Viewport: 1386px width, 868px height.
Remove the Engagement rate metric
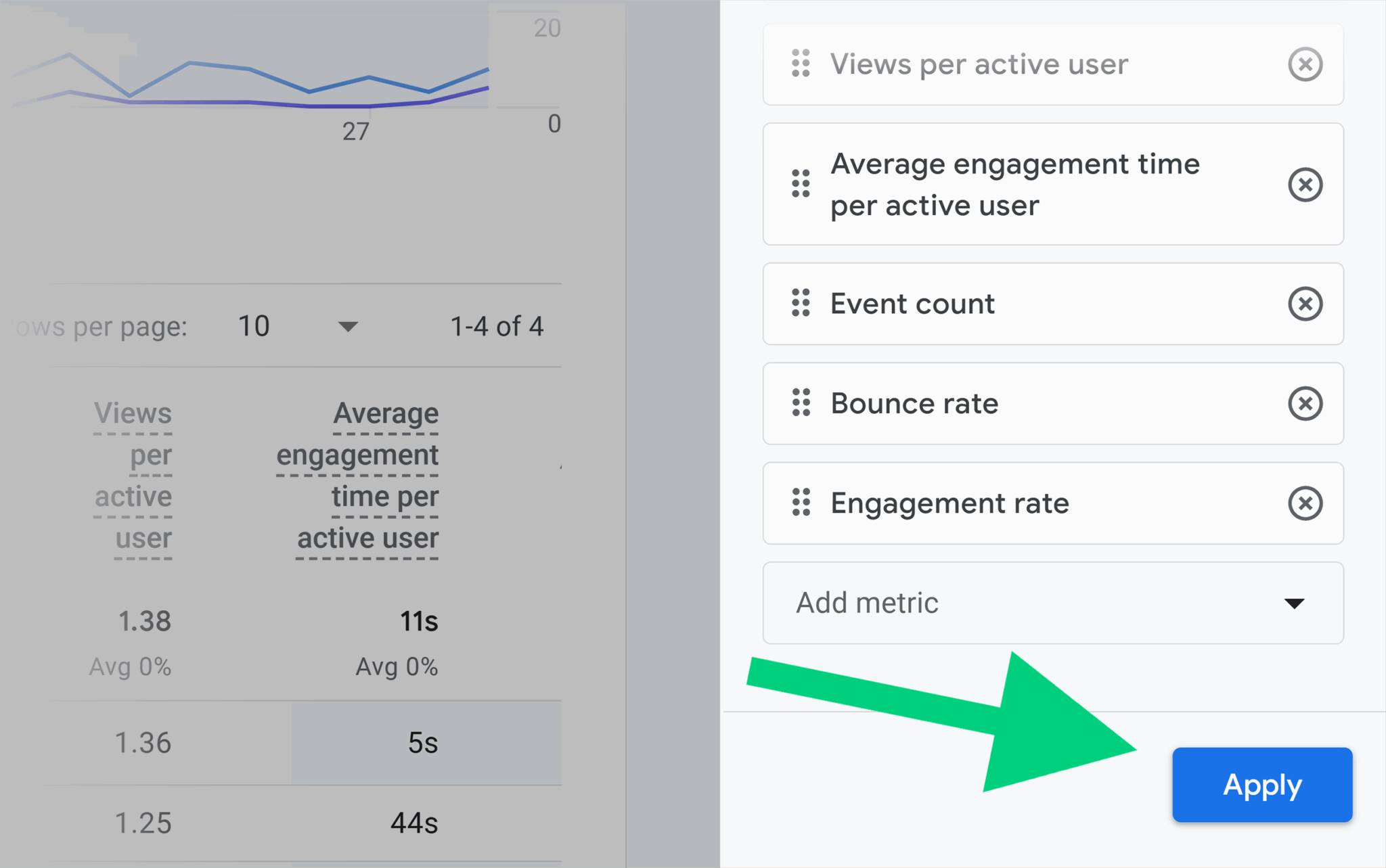(x=1305, y=503)
